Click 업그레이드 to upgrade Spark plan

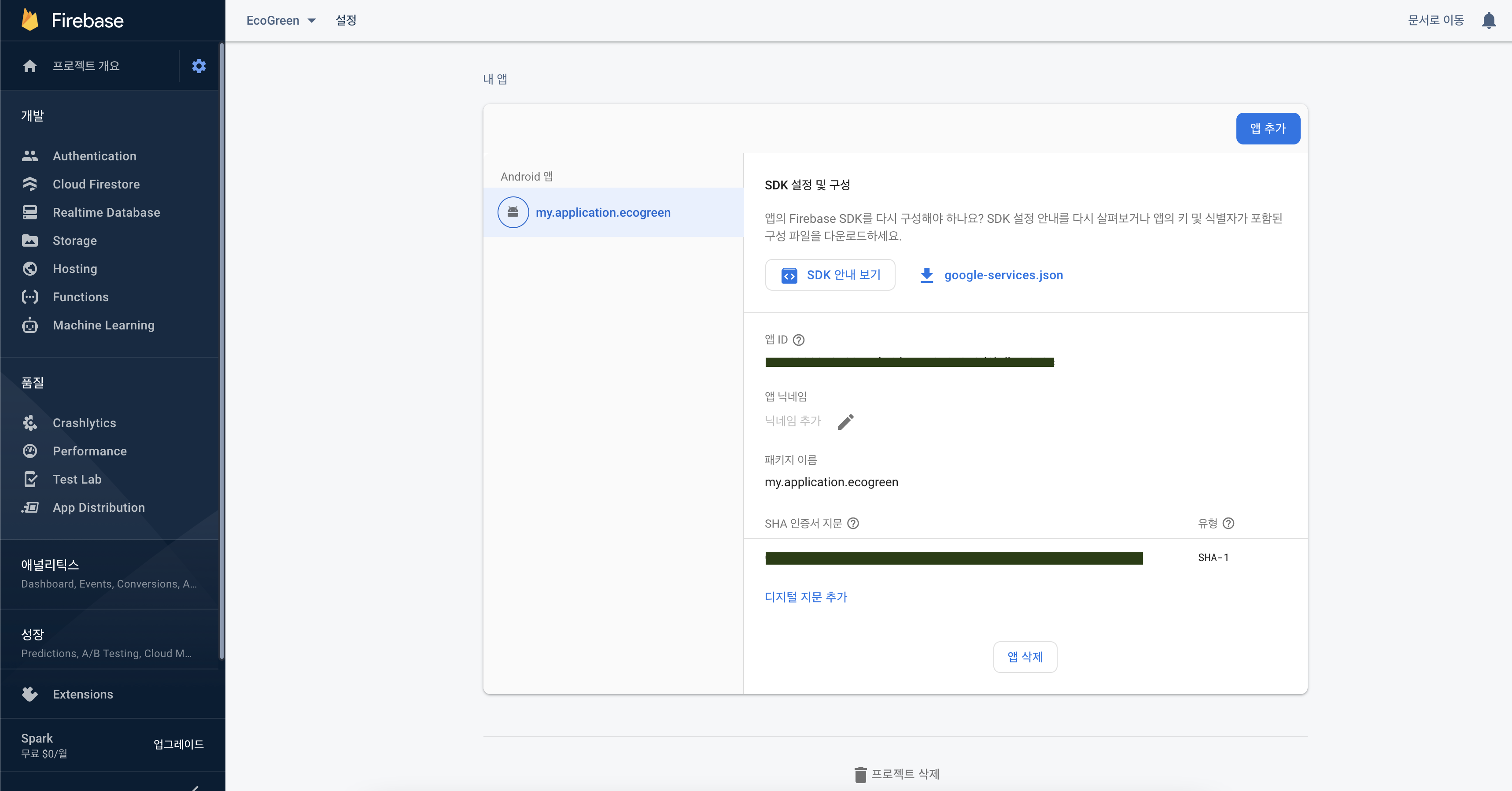click(x=178, y=745)
